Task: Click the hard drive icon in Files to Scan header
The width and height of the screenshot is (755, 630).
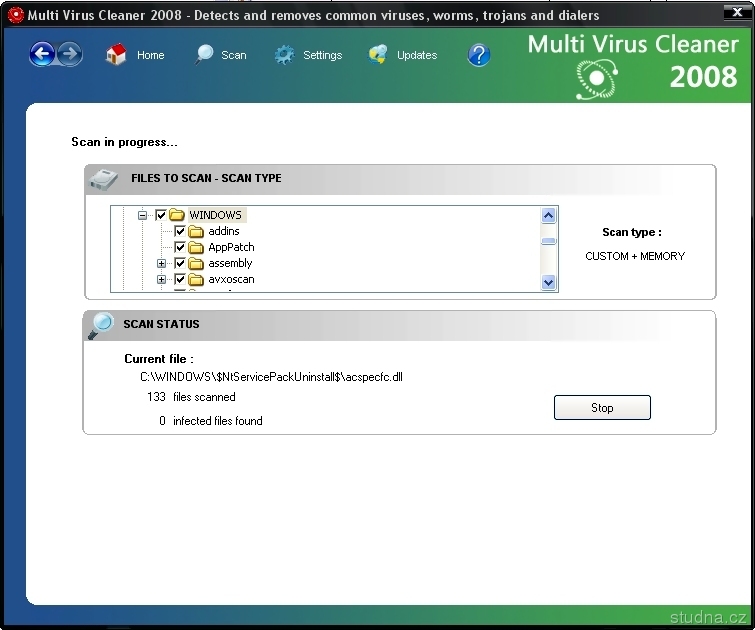Action: (x=104, y=179)
